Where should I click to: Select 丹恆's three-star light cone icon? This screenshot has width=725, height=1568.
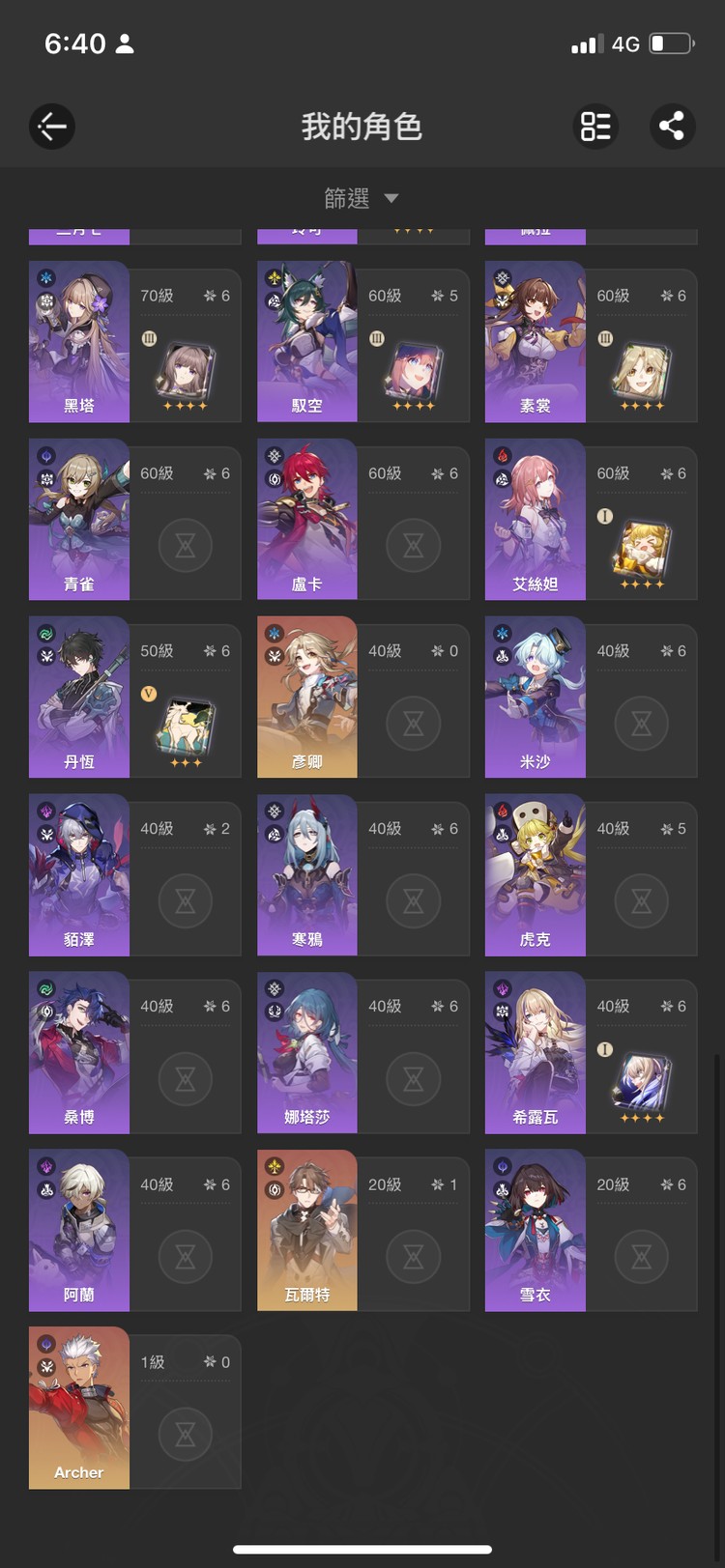point(185,727)
